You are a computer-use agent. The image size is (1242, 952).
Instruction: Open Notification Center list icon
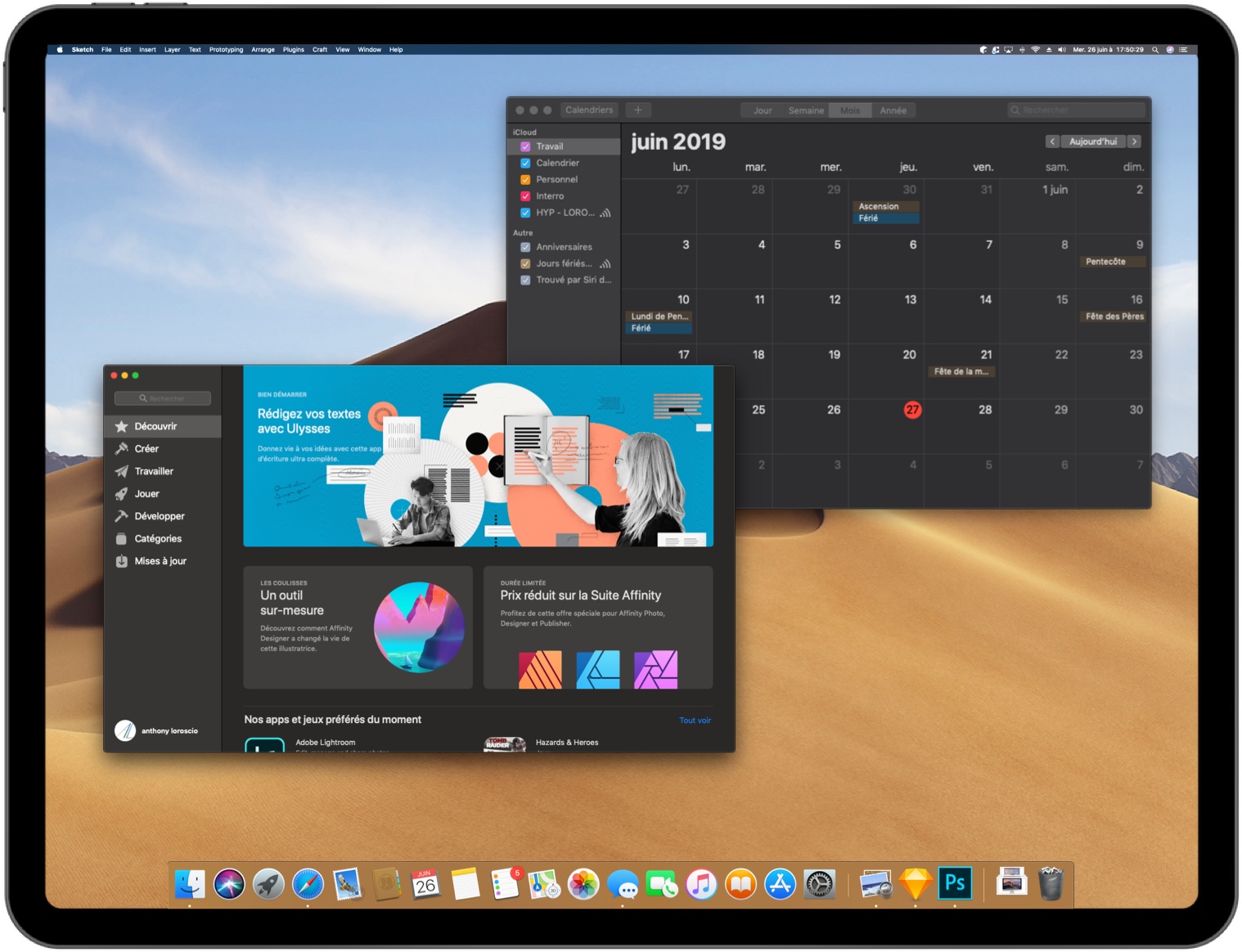1183,50
